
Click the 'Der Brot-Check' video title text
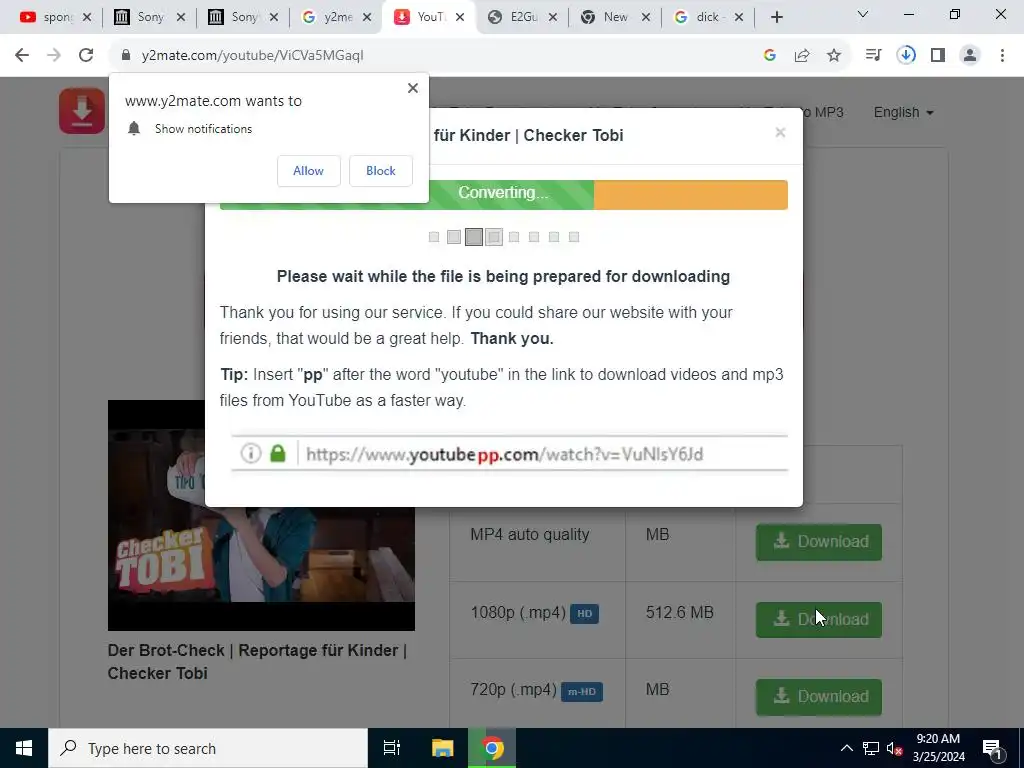tap(257, 662)
